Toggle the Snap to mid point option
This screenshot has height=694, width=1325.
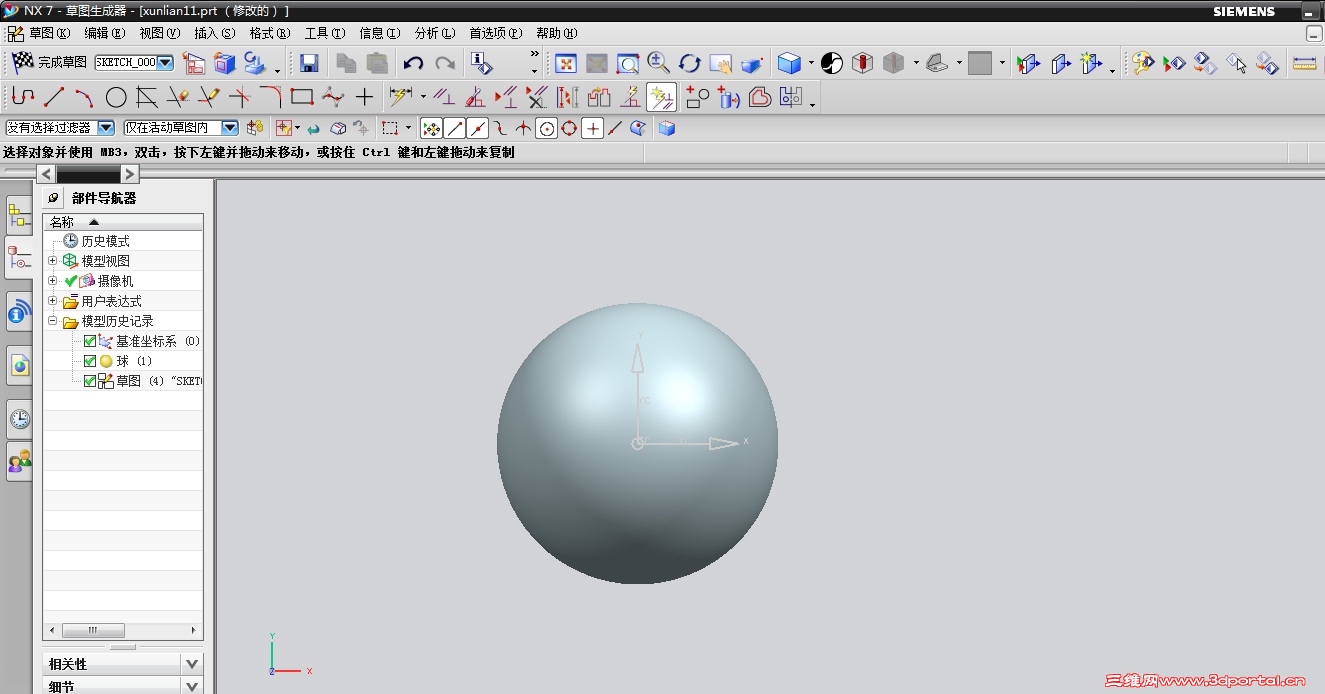pyautogui.click(x=478, y=128)
